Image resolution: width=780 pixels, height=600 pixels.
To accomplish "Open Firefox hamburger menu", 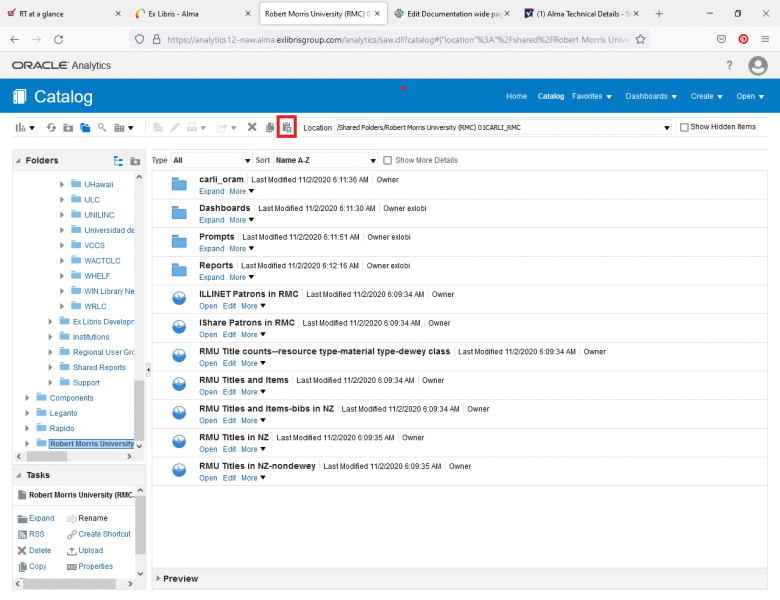I will tap(765, 39).
